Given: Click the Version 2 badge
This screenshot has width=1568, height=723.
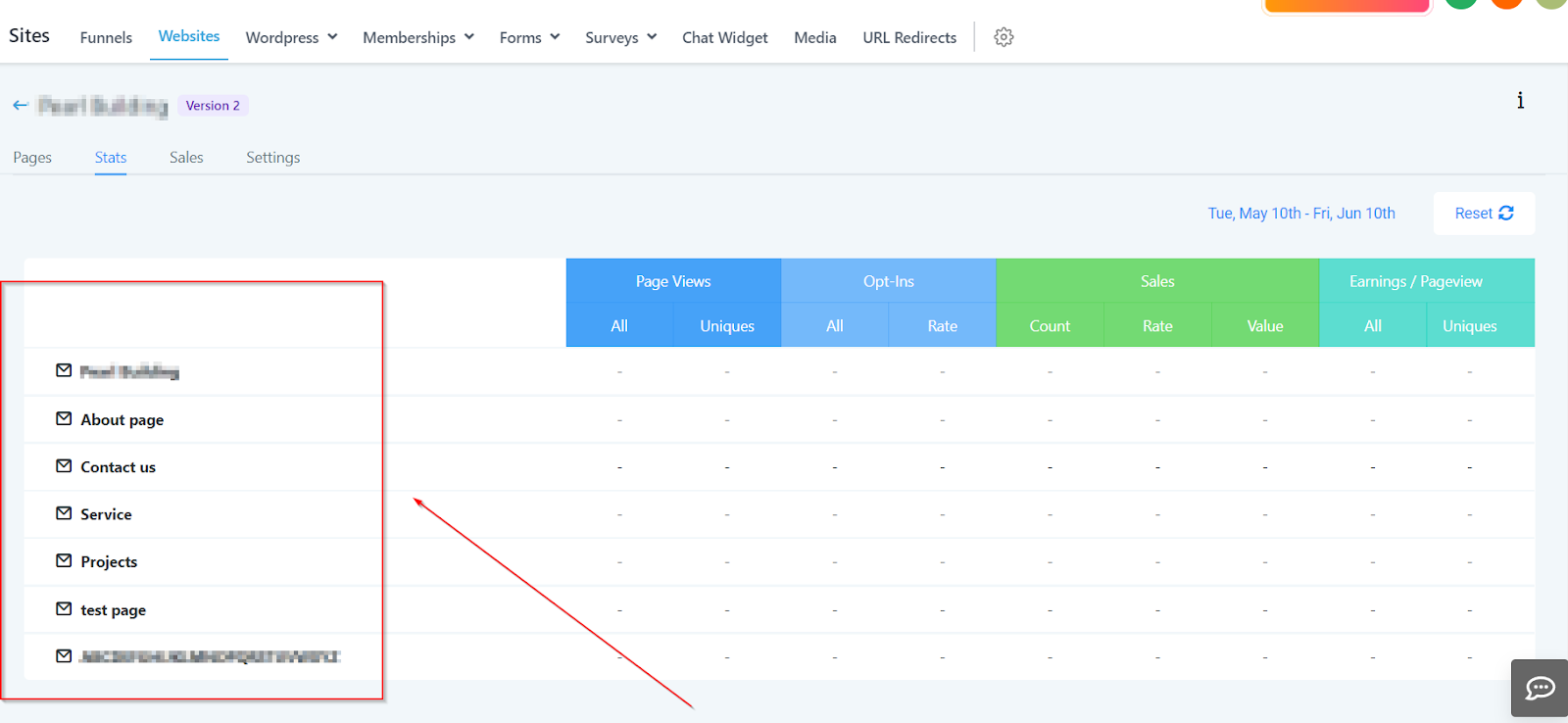Looking at the screenshot, I should 213,105.
